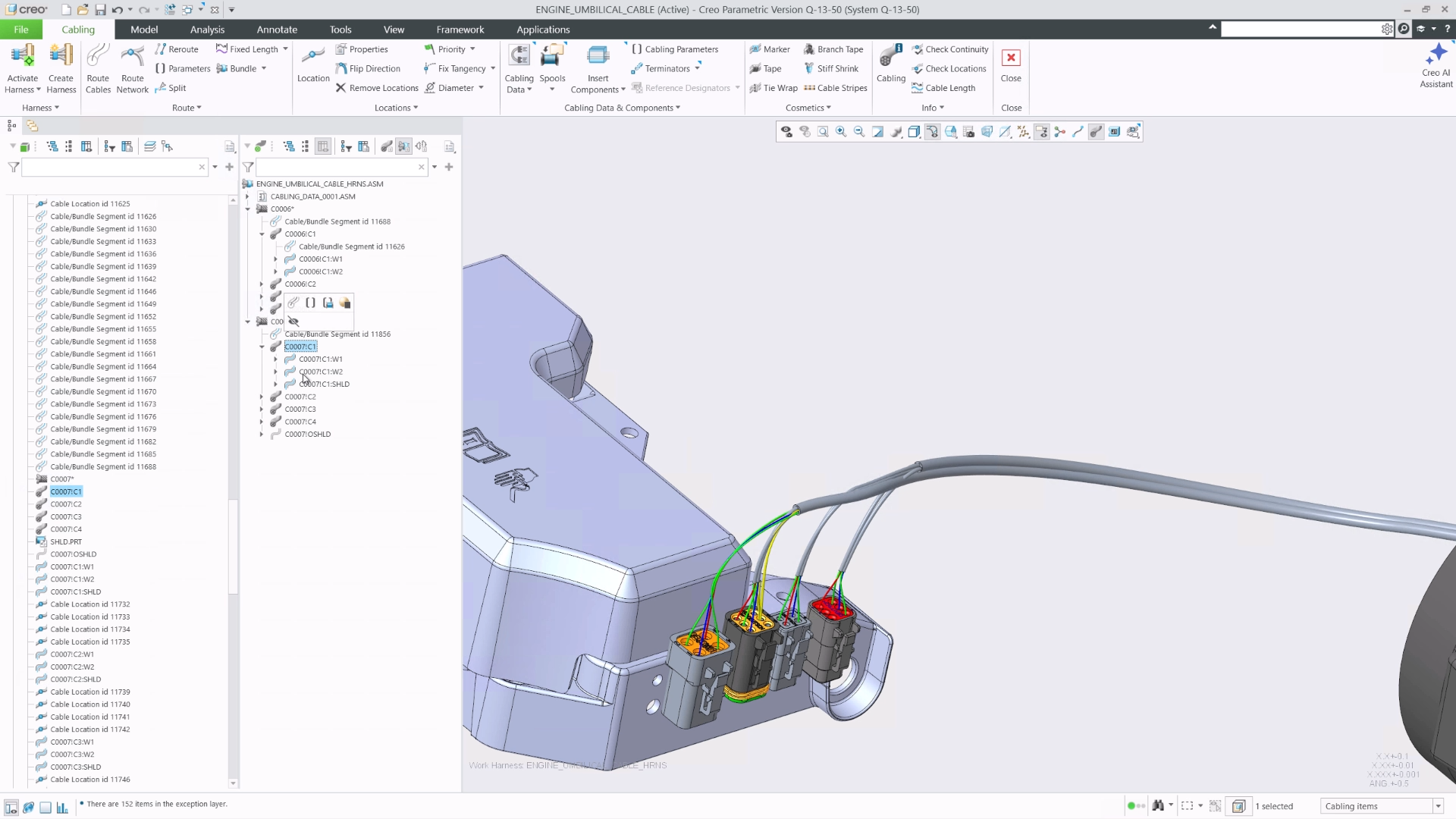This screenshot has height=819, width=1456.
Task: Collapse the C0007:C1 cable node
Action: tap(262, 347)
